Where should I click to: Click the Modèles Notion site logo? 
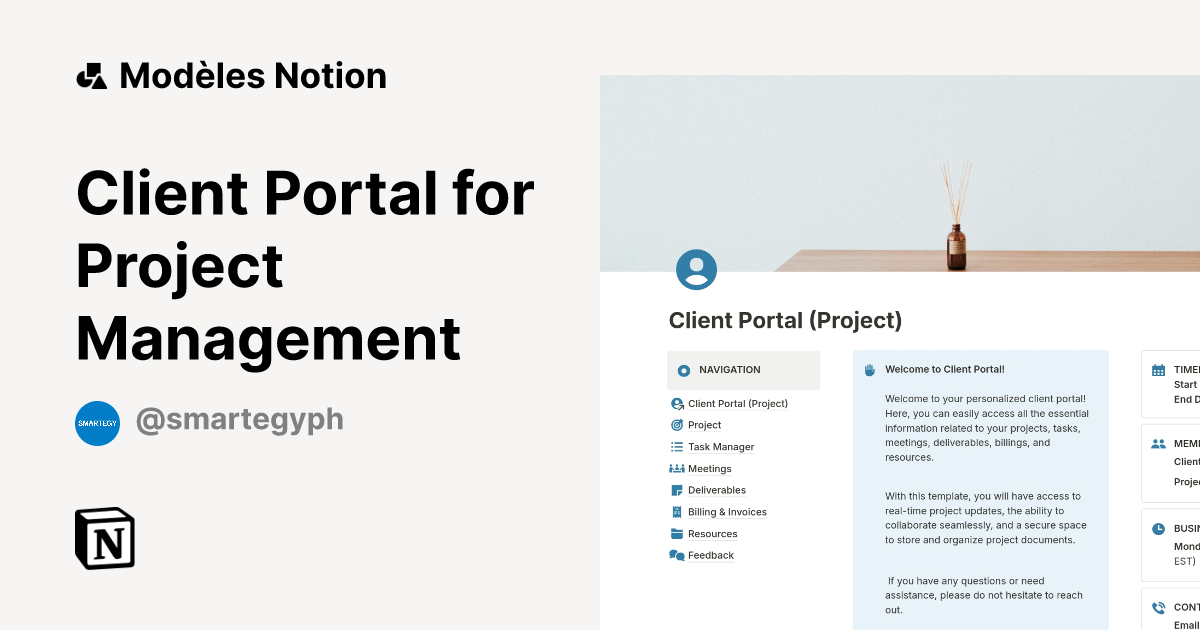[91, 75]
